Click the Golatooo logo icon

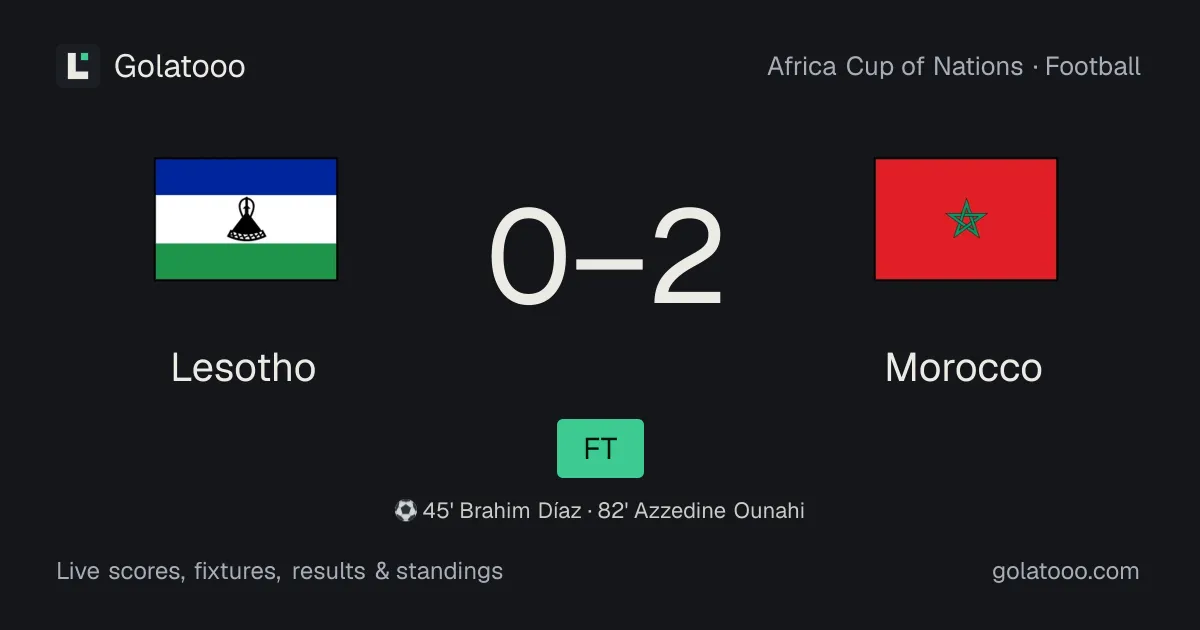(78, 66)
